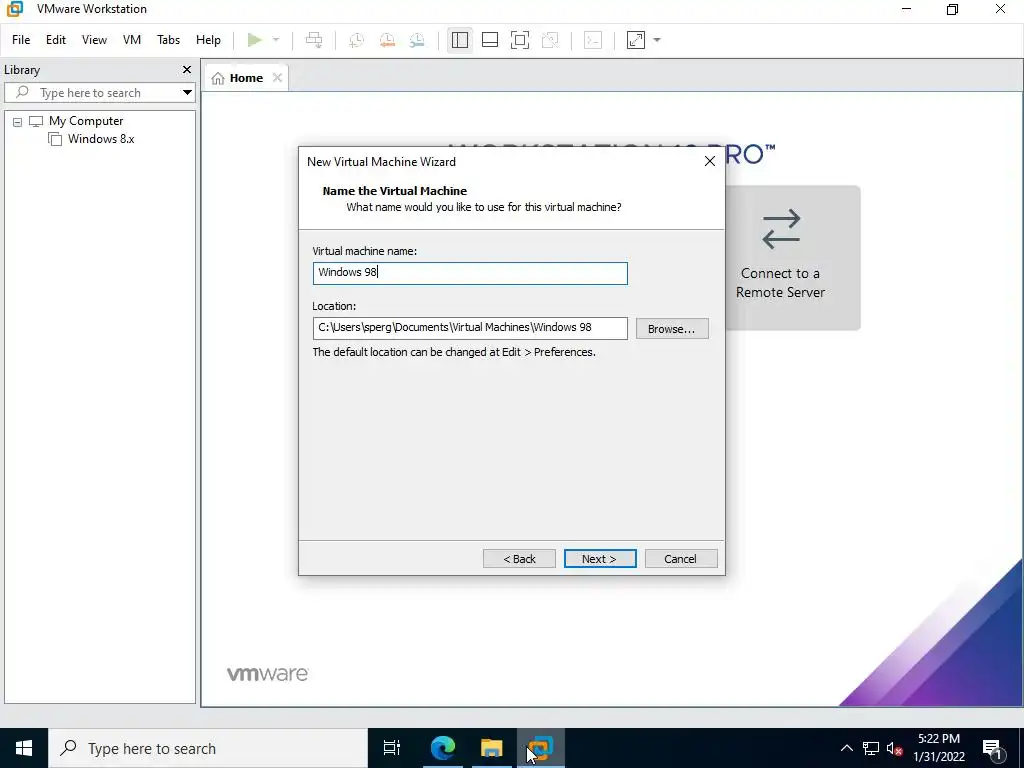
Task: Click the Send Ctrl+Alt+Del toolbar icon
Action: click(x=314, y=40)
